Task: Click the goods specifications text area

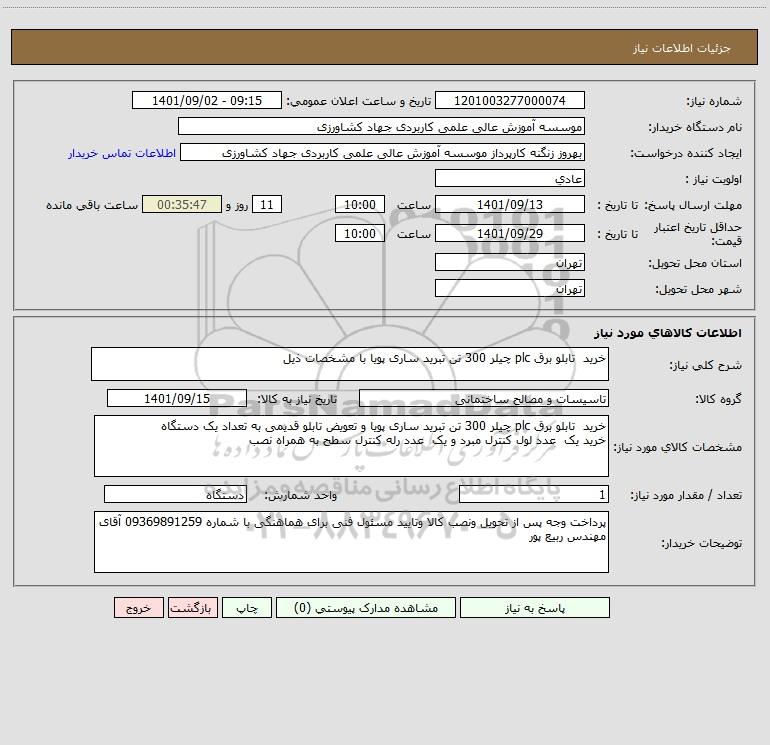Action: (351, 446)
